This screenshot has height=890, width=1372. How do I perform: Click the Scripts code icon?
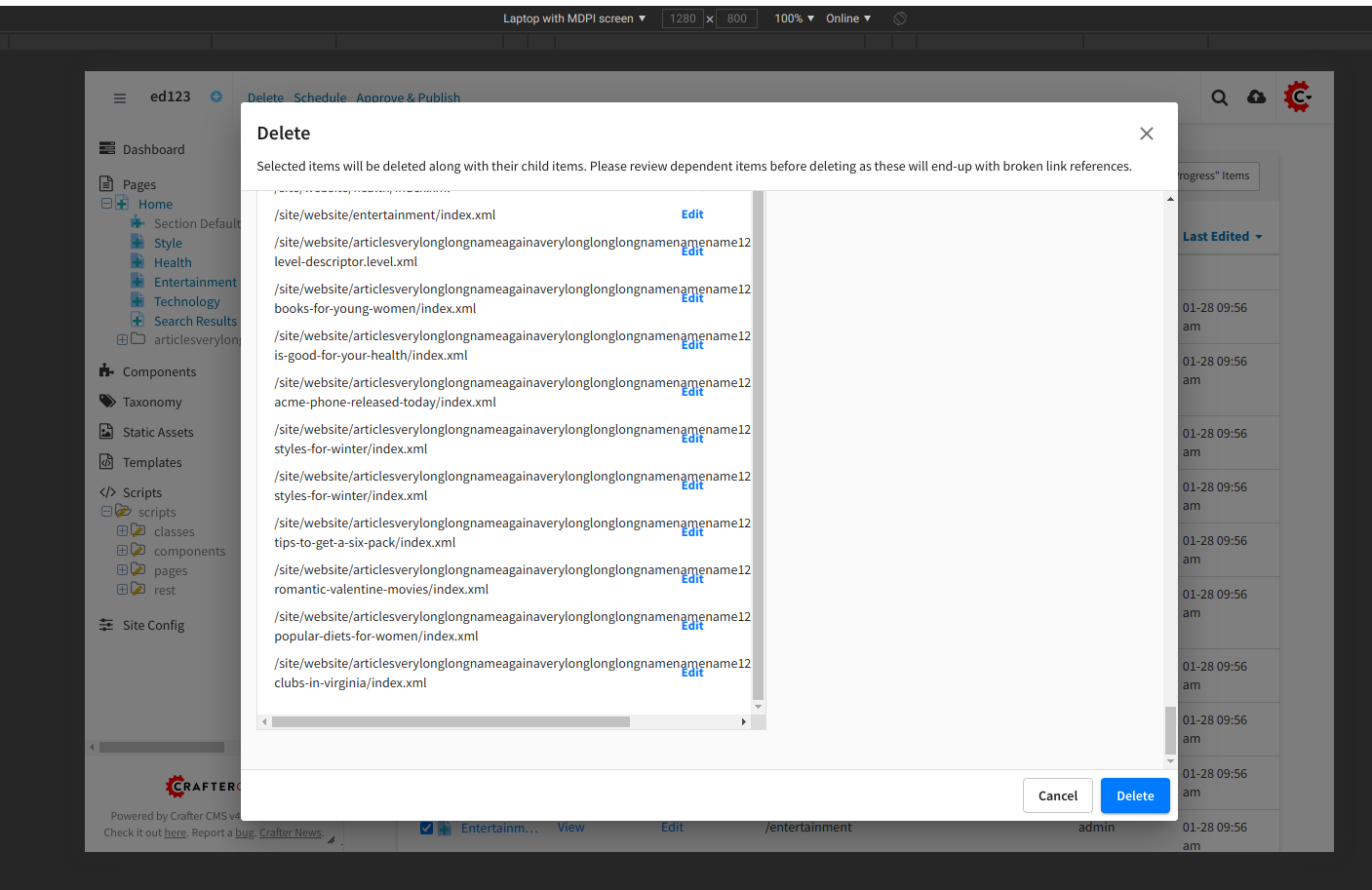tap(107, 492)
